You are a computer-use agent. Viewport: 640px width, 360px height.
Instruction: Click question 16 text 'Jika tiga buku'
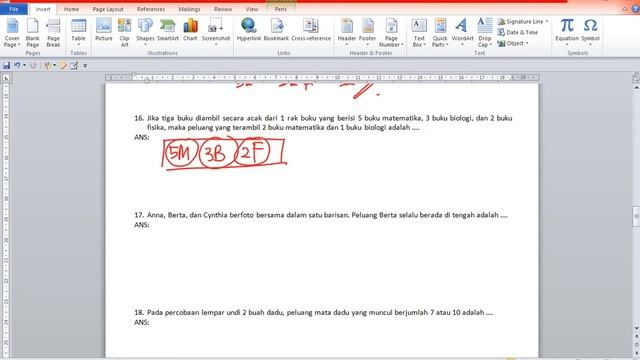[170, 118]
